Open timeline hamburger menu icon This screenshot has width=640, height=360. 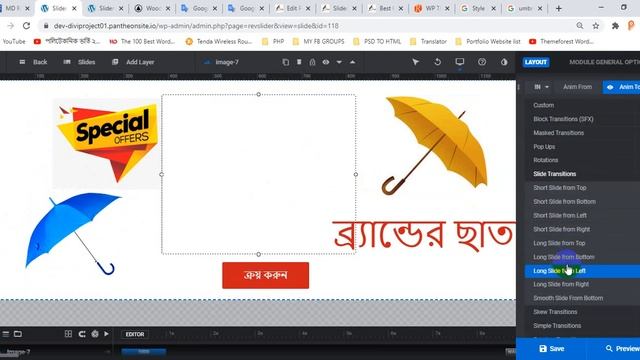[6, 334]
